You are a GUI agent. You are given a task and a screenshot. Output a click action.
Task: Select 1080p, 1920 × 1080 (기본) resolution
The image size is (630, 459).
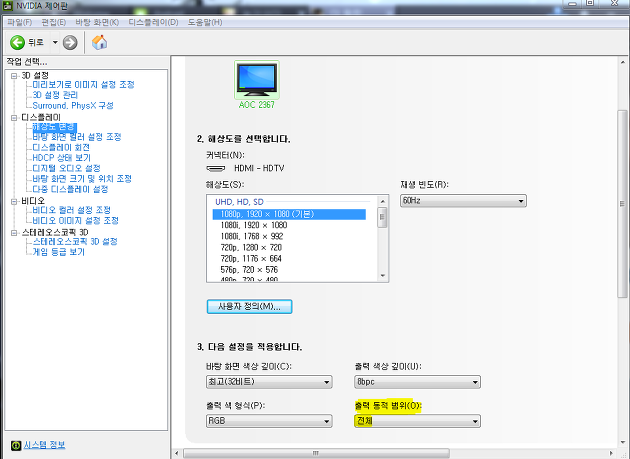point(289,214)
